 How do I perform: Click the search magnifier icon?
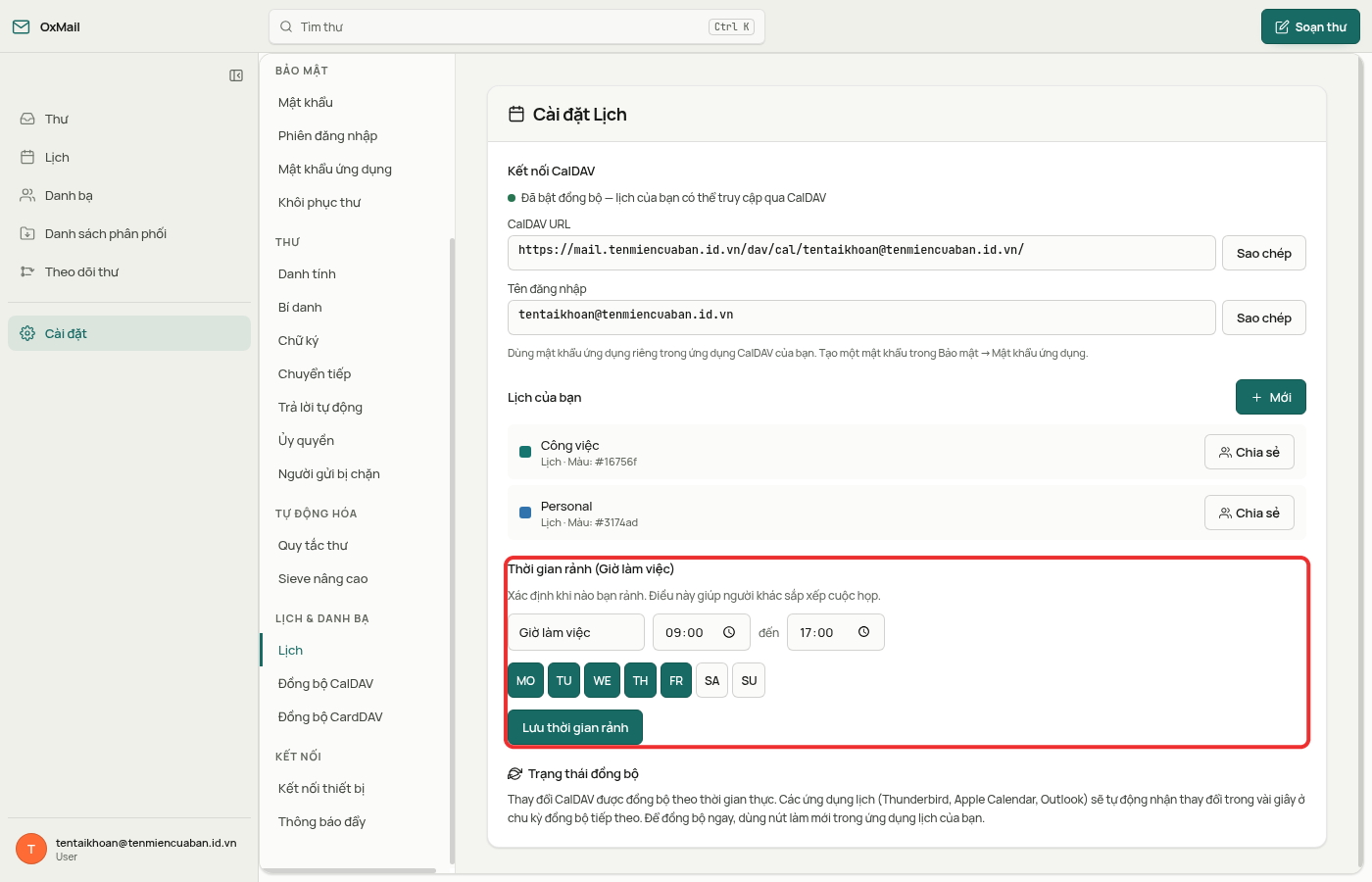(x=286, y=26)
